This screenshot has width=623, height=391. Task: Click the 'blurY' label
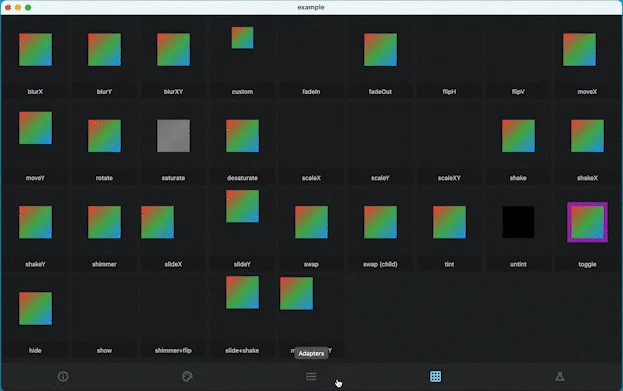(x=104, y=92)
